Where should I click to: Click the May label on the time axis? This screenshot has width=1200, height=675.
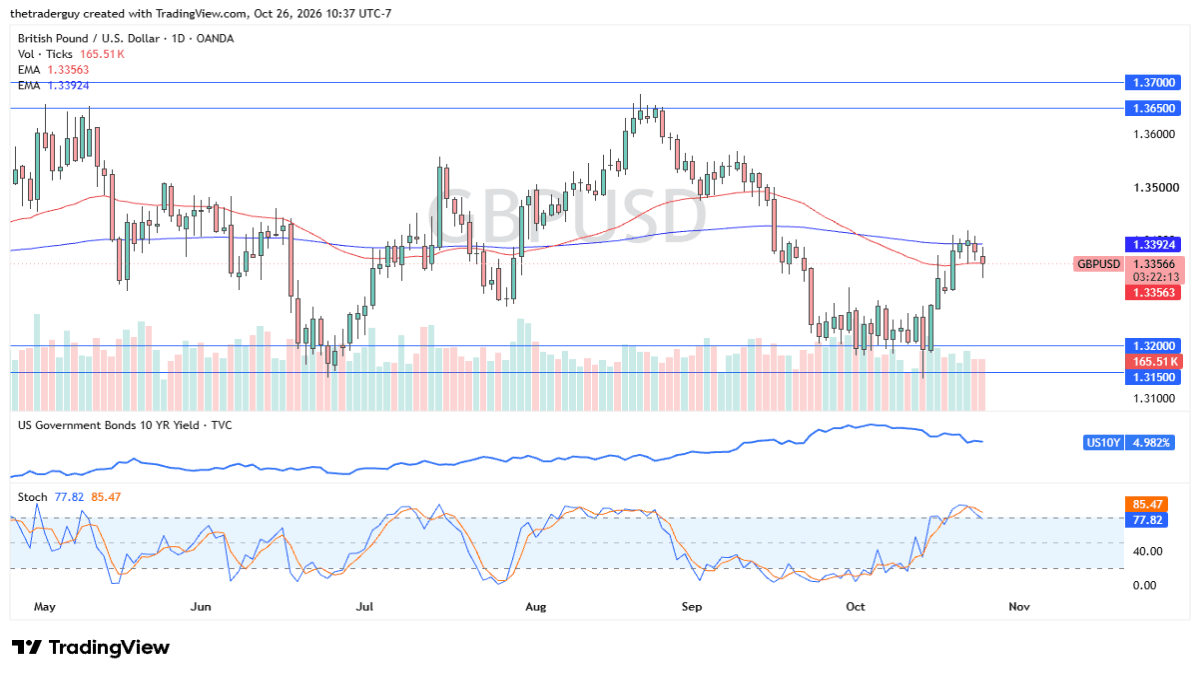coord(45,606)
